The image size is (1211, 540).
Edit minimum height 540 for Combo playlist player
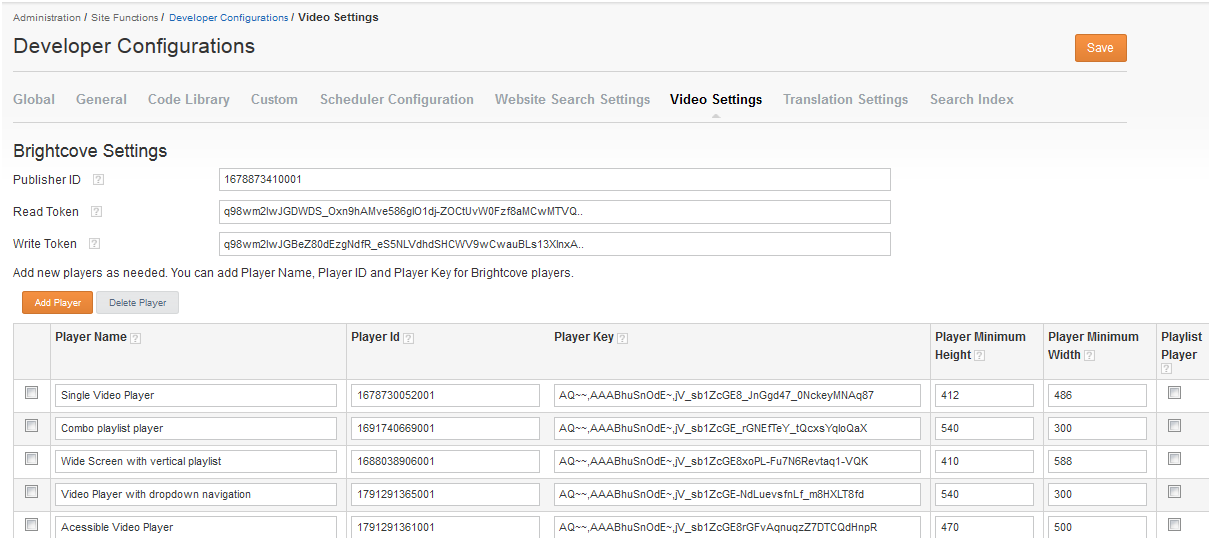[984, 428]
